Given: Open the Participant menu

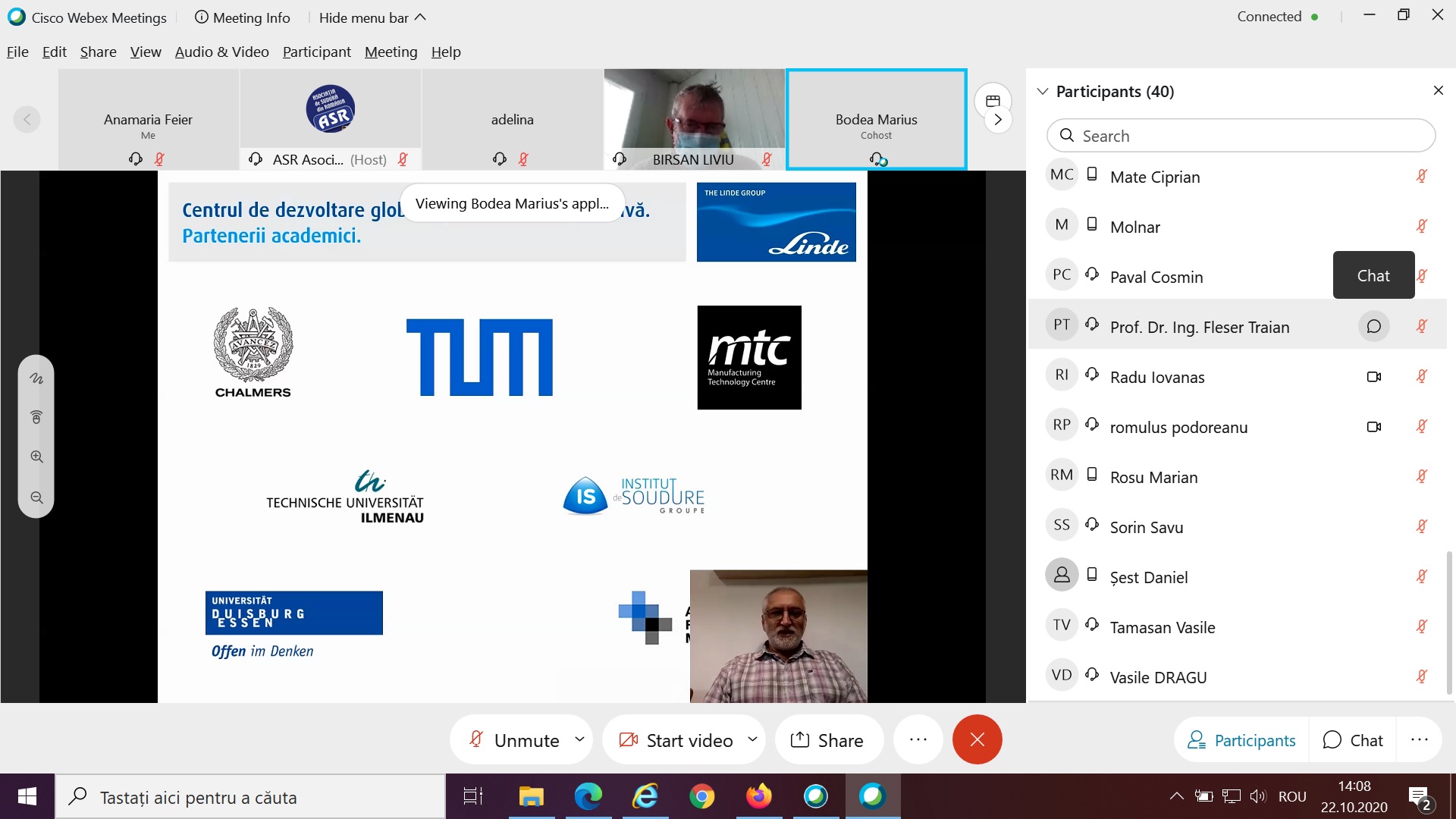Looking at the screenshot, I should point(316,52).
